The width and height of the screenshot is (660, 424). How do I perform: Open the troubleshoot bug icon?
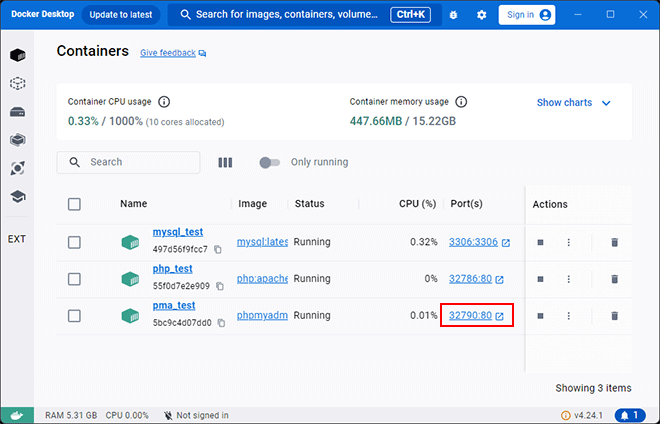453,15
